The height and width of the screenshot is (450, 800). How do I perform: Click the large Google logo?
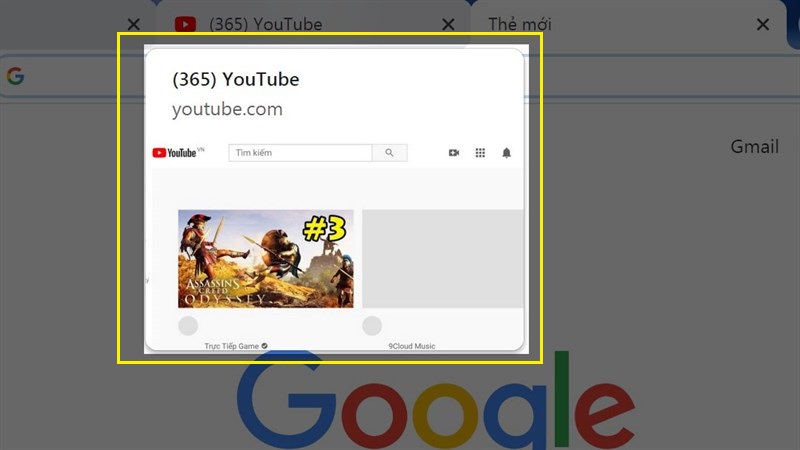436,401
